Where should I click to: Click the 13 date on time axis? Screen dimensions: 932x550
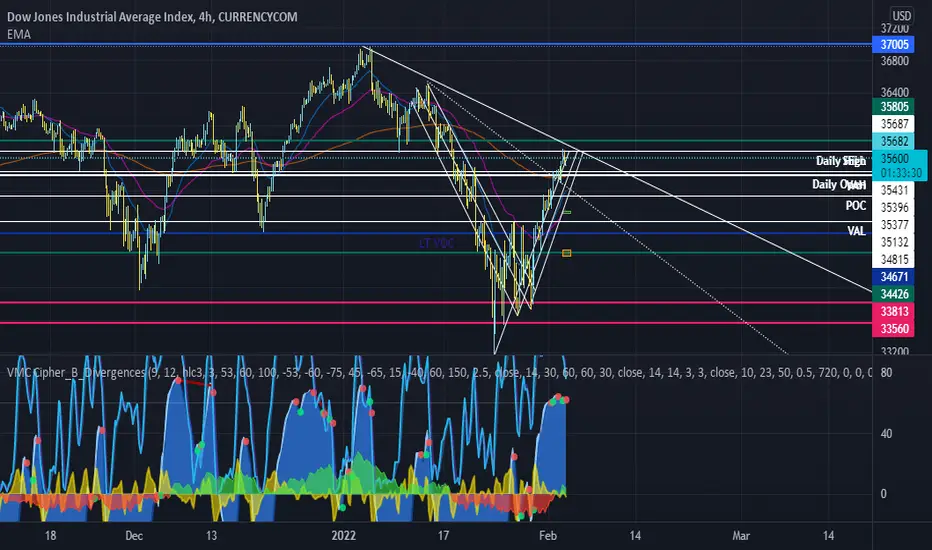click(211, 536)
